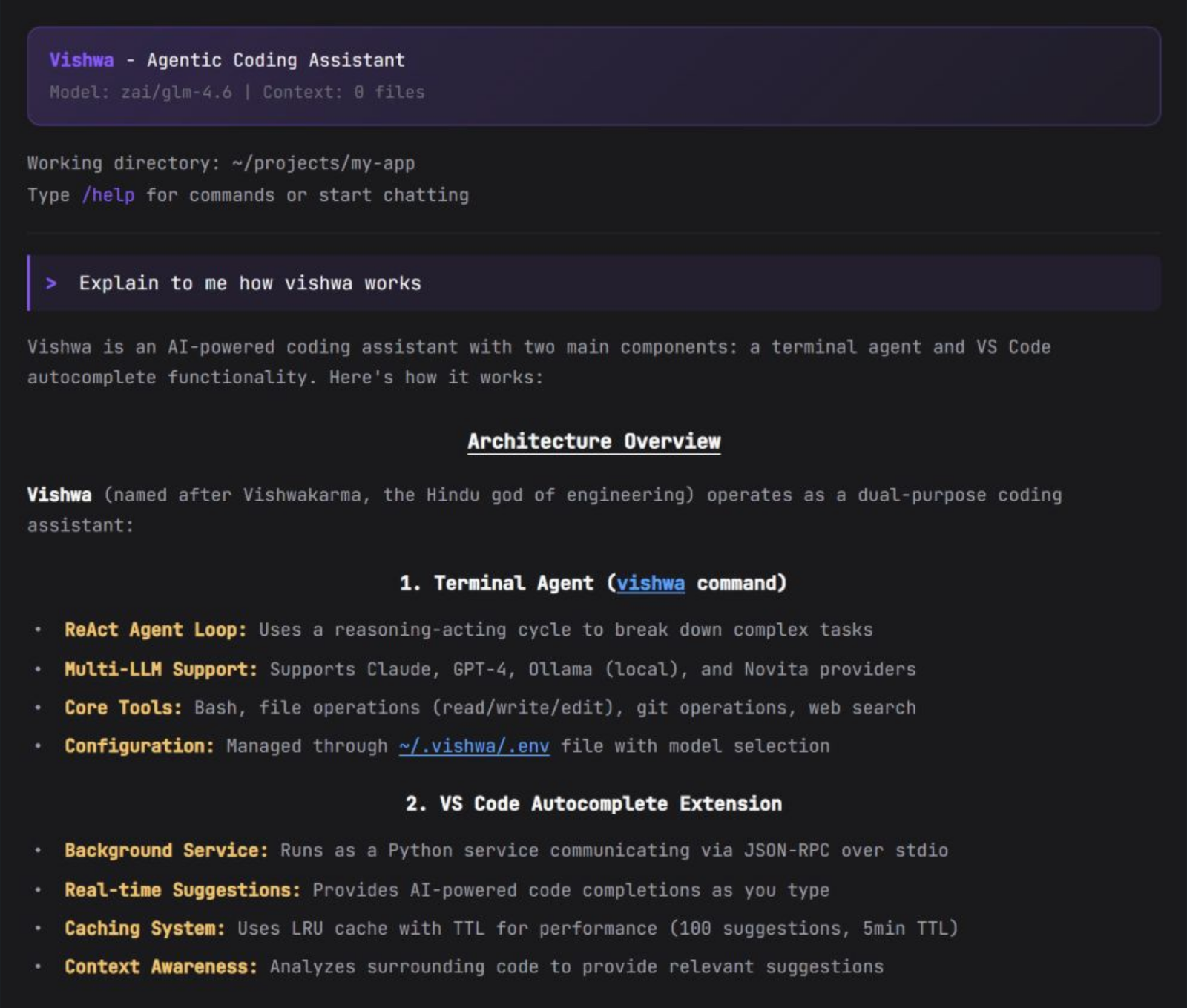1187x1008 pixels.
Task: Click the purple prompt chevron icon
Action: 51,283
